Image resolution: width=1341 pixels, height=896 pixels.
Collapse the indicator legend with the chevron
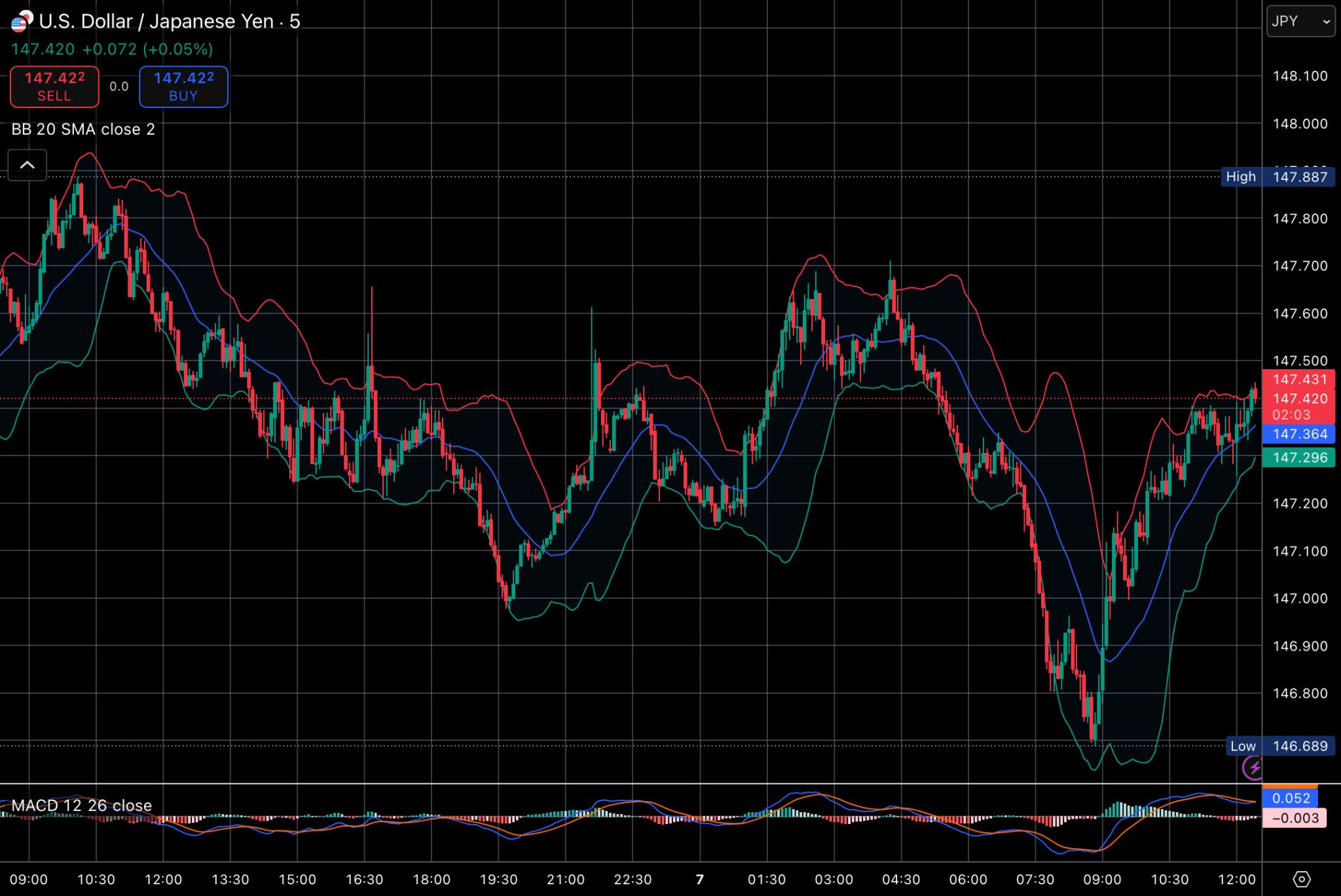coord(28,165)
